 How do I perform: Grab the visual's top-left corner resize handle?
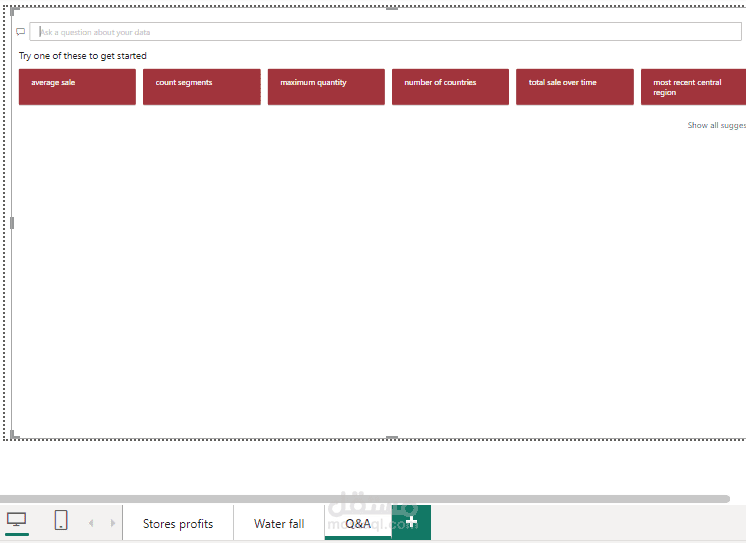14,11
